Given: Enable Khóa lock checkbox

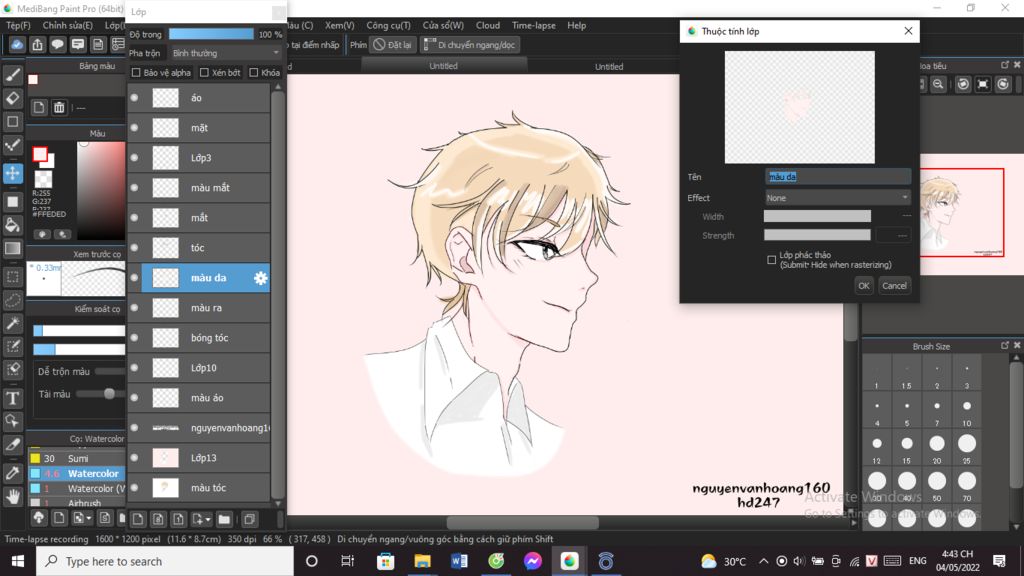Looking at the screenshot, I should pos(253,72).
